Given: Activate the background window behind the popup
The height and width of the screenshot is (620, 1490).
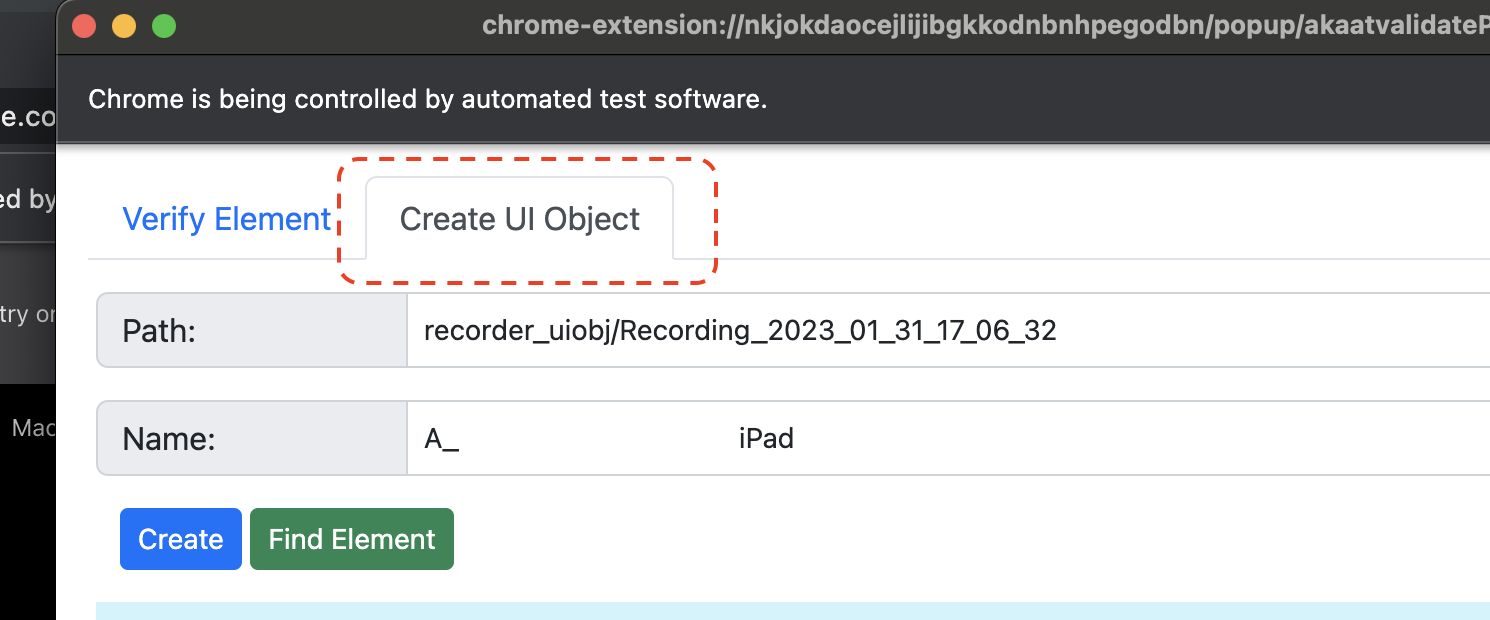Looking at the screenshot, I should 27,300.
